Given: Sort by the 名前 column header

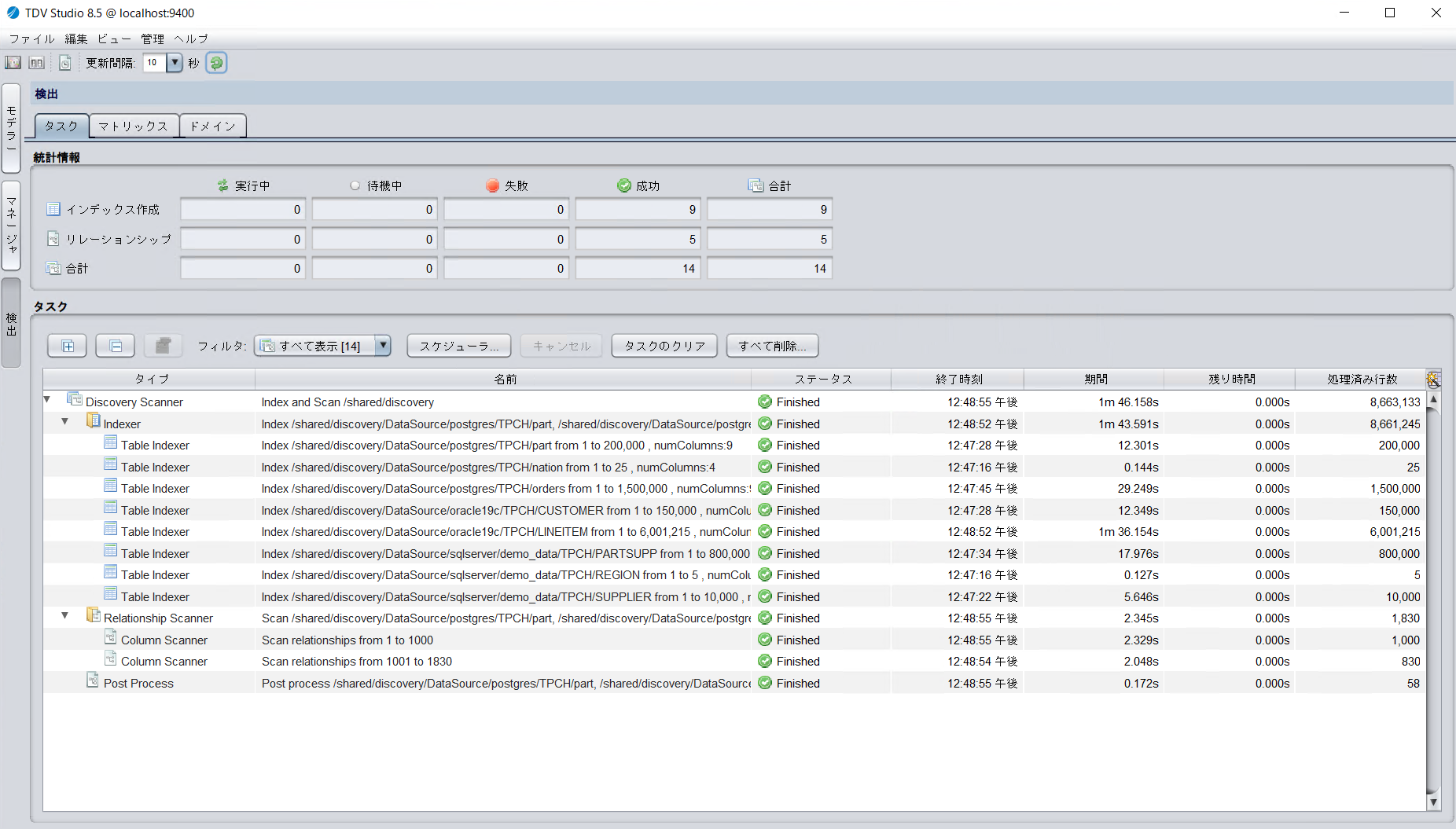Looking at the screenshot, I should pos(505,379).
